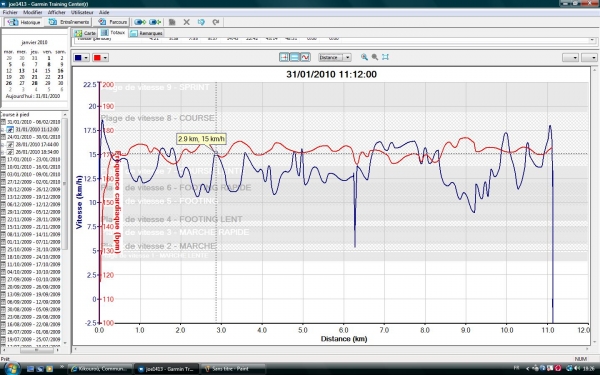Open the first blank dropdown at graph right

click(x=570, y=57)
